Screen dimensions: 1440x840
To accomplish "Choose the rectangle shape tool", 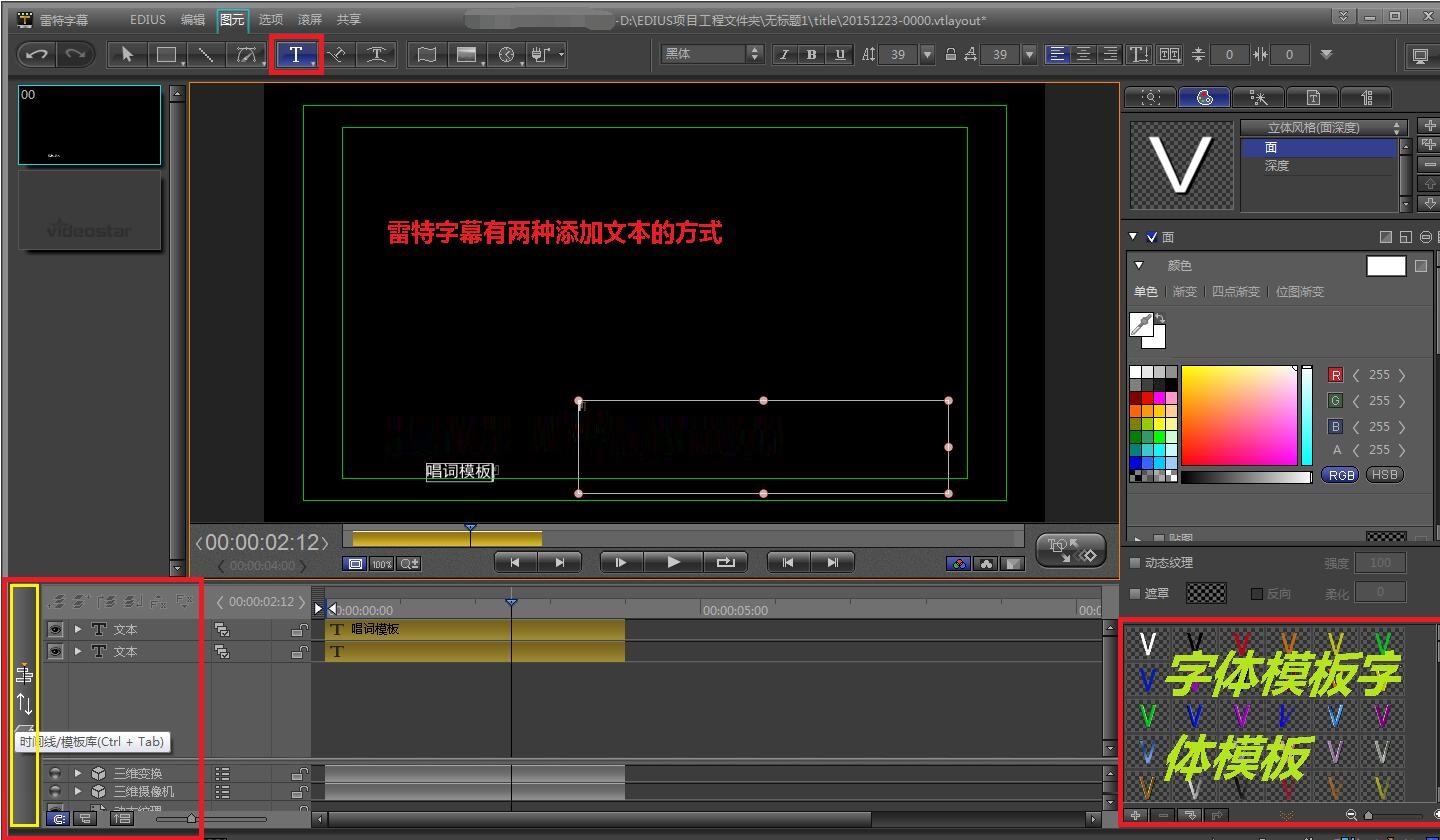I will point(166,54).
